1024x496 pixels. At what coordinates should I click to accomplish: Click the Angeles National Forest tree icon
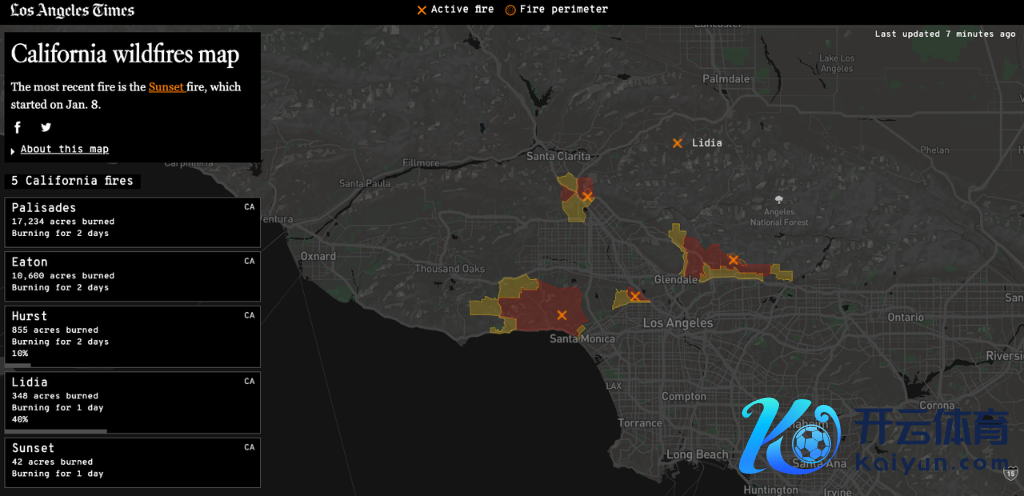779,197
